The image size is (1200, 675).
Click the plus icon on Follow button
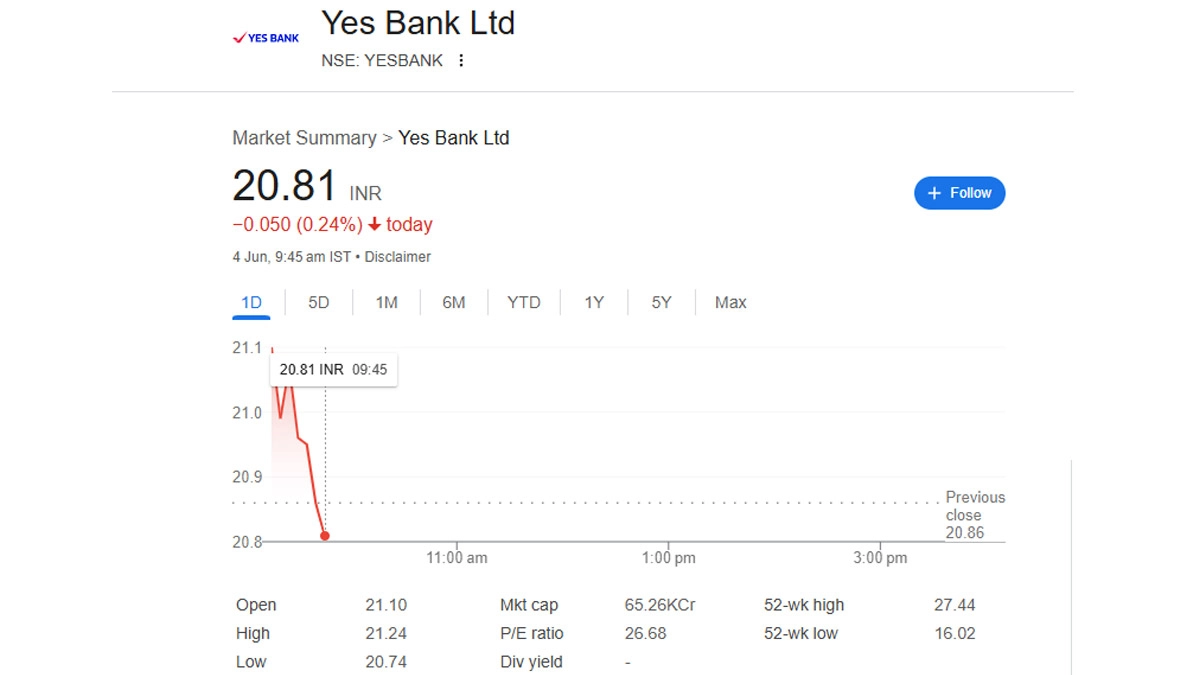click(934, 193)
